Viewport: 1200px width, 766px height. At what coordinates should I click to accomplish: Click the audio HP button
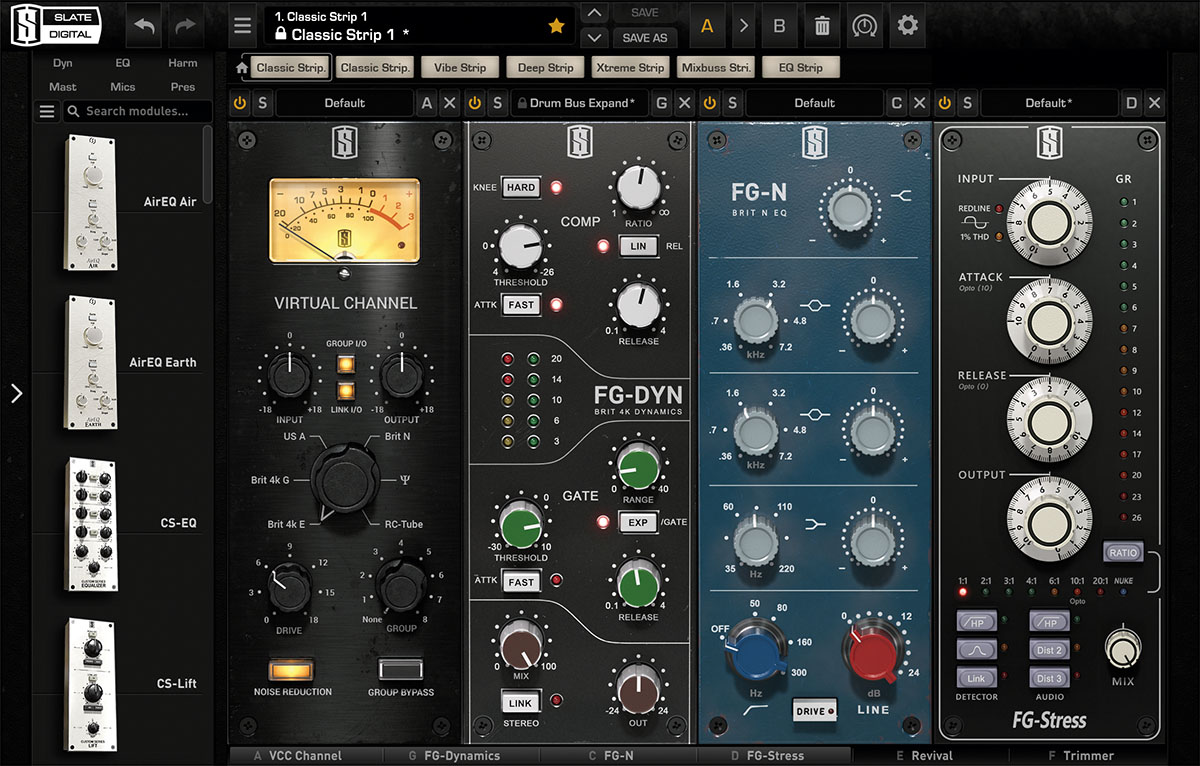coord(1049,622)
